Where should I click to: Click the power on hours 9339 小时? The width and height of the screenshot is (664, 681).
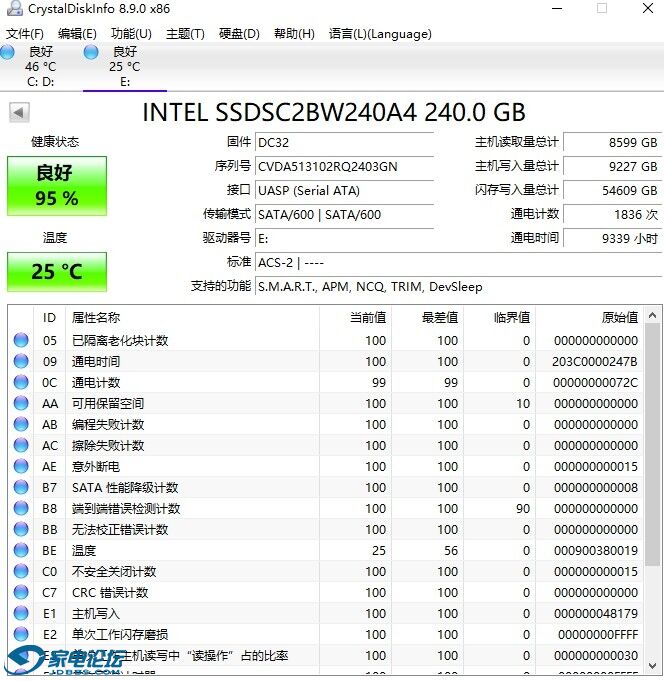pyautogui.click(x=613, y=238)
